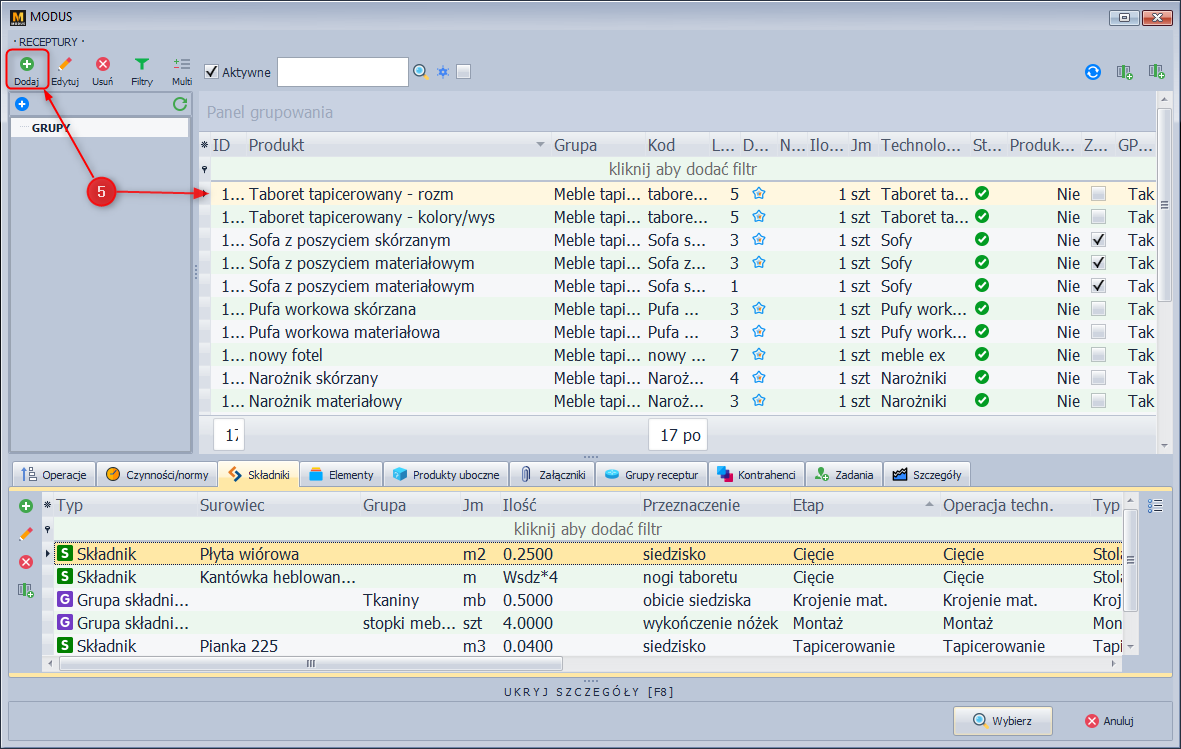Click the Multi edit toolbar icon
1181x749 pixels.
181,65
